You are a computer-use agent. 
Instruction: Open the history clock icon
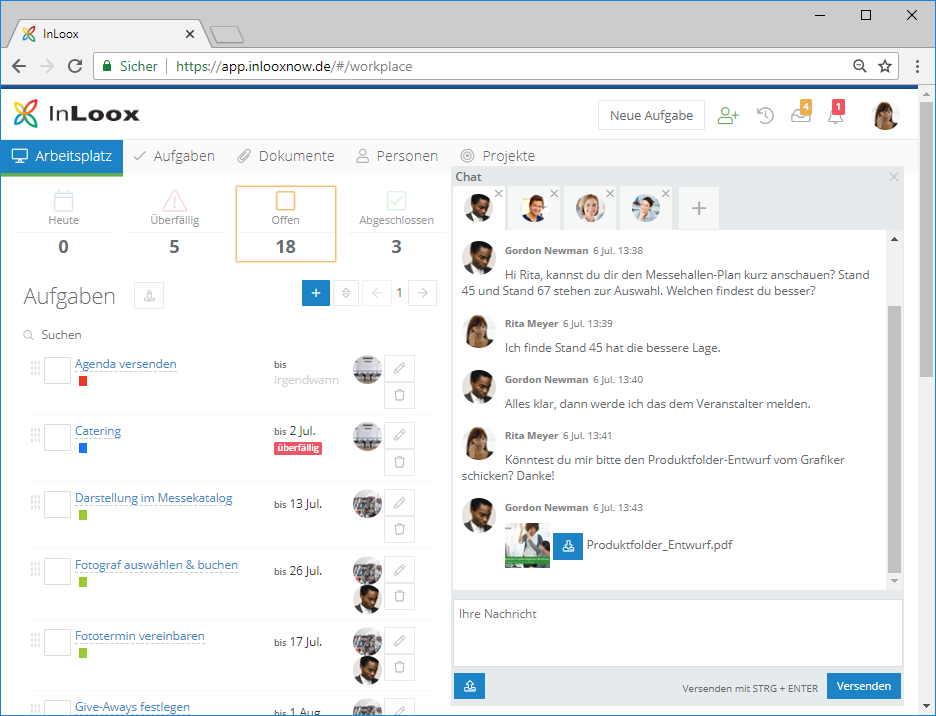point(765,115)
